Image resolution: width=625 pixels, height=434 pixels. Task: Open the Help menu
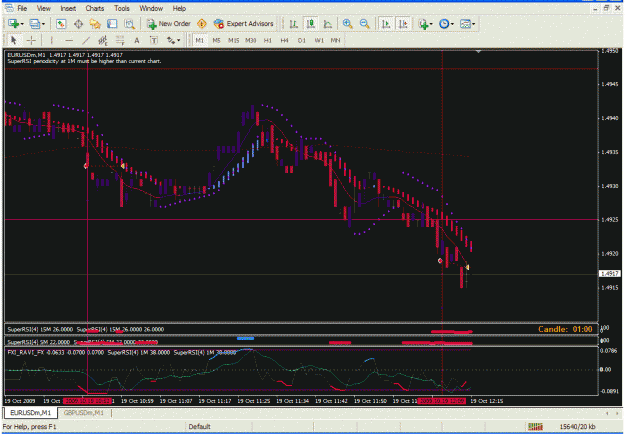[179, 8]
